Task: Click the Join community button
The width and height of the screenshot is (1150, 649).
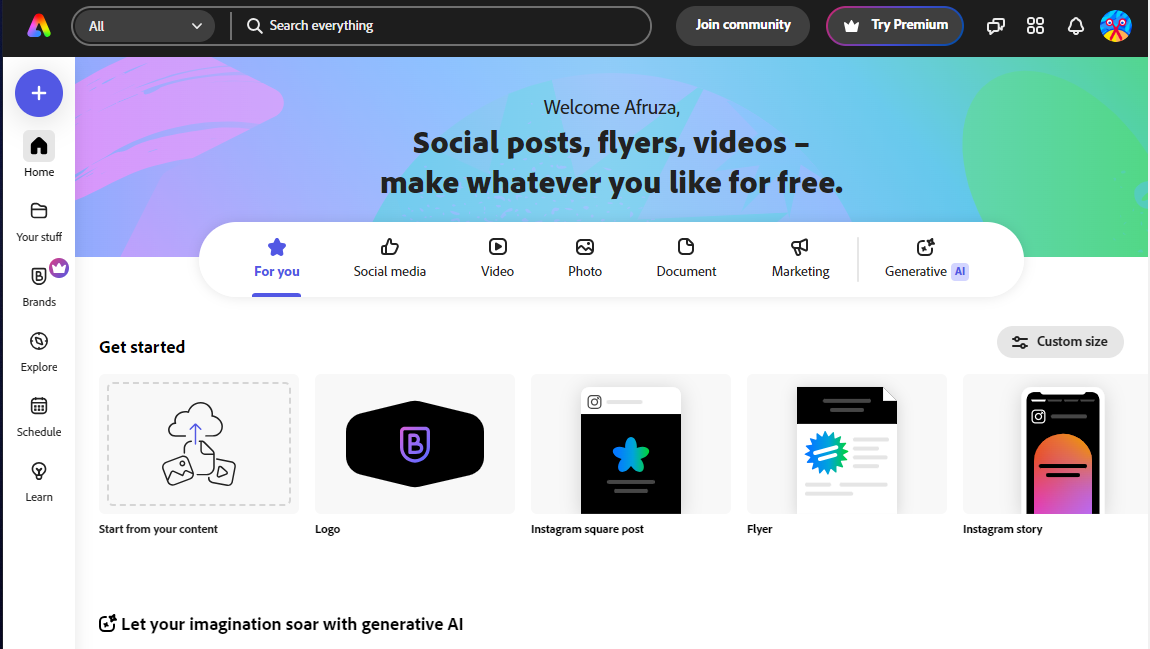Action: (742, 26)
